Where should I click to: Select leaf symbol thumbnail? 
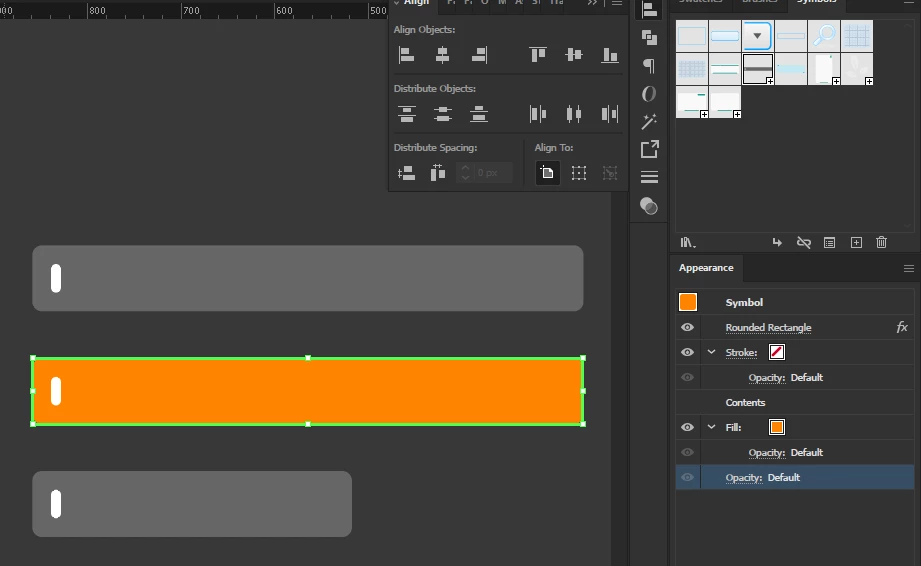coord(856,69)
